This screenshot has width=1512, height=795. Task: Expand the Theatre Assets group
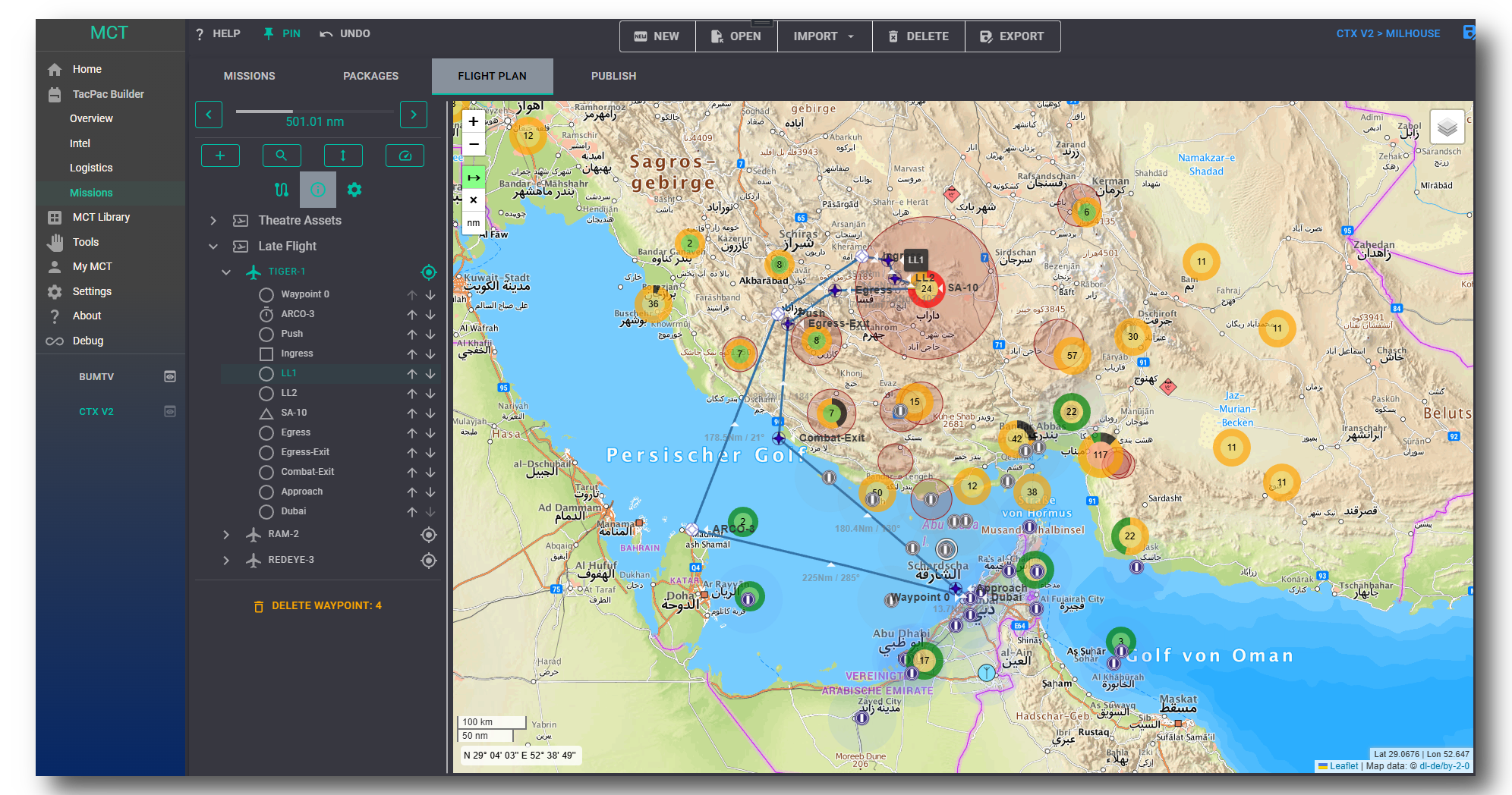[x=213, y=221]
